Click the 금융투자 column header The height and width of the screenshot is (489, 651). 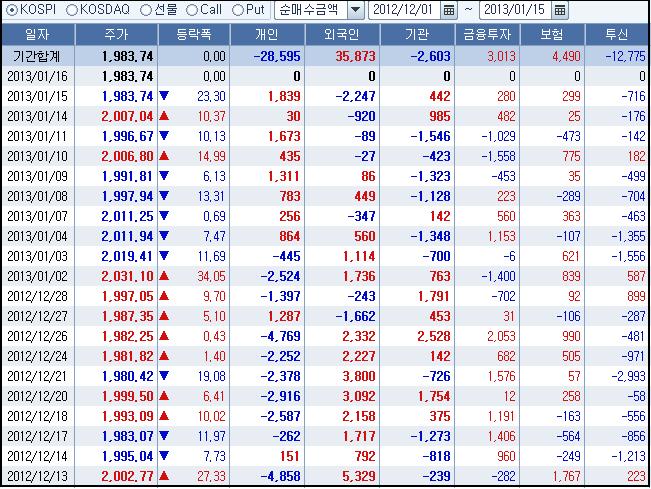tap(487, 34)
